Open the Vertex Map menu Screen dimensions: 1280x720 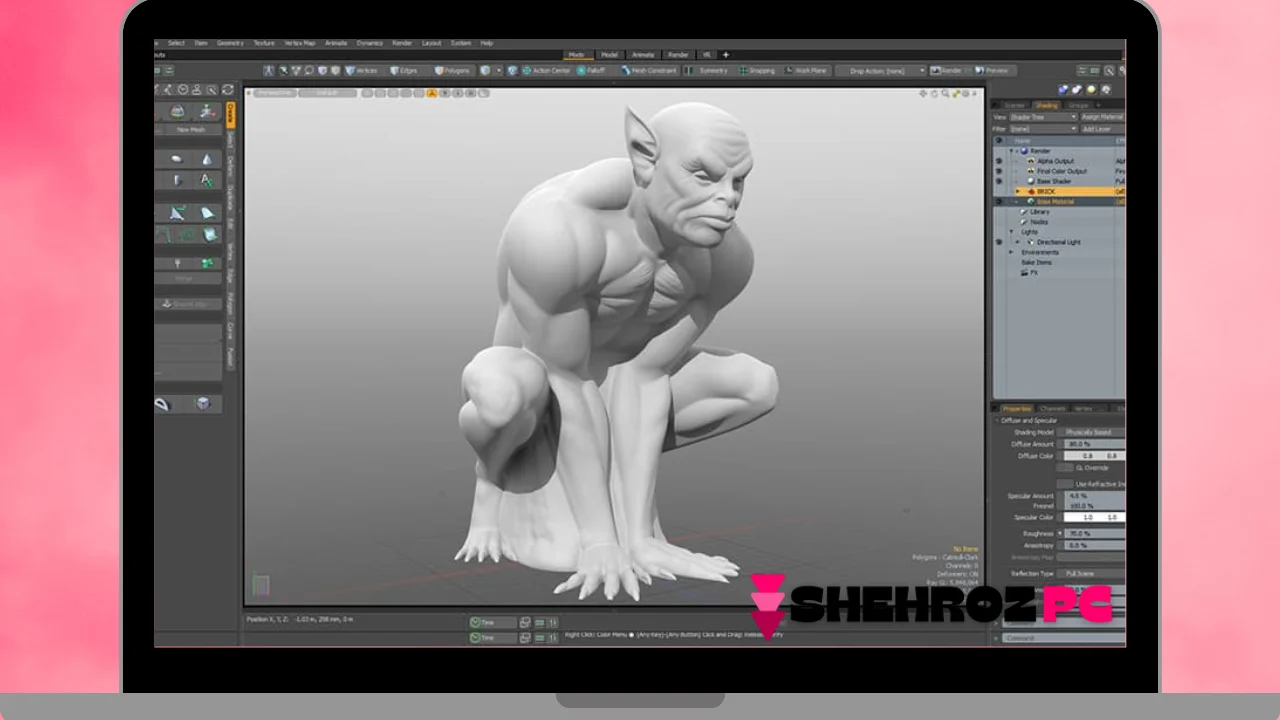[300, 43]
